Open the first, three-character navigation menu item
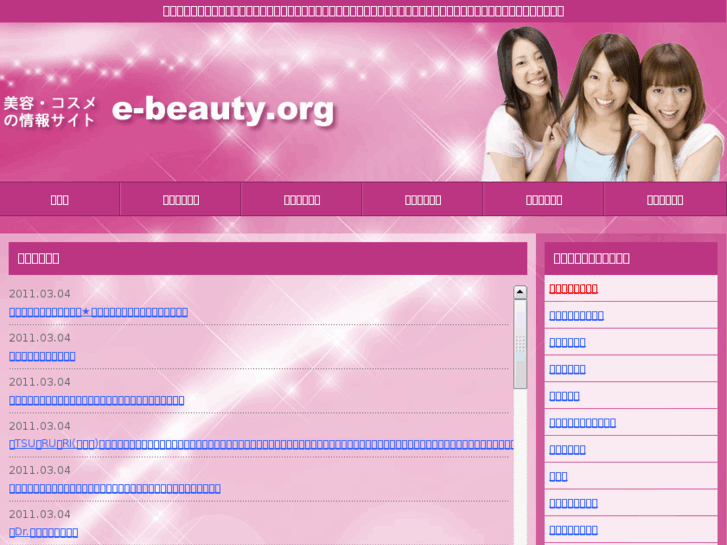Screen dimensions: 727x545 tap(60, 200)
